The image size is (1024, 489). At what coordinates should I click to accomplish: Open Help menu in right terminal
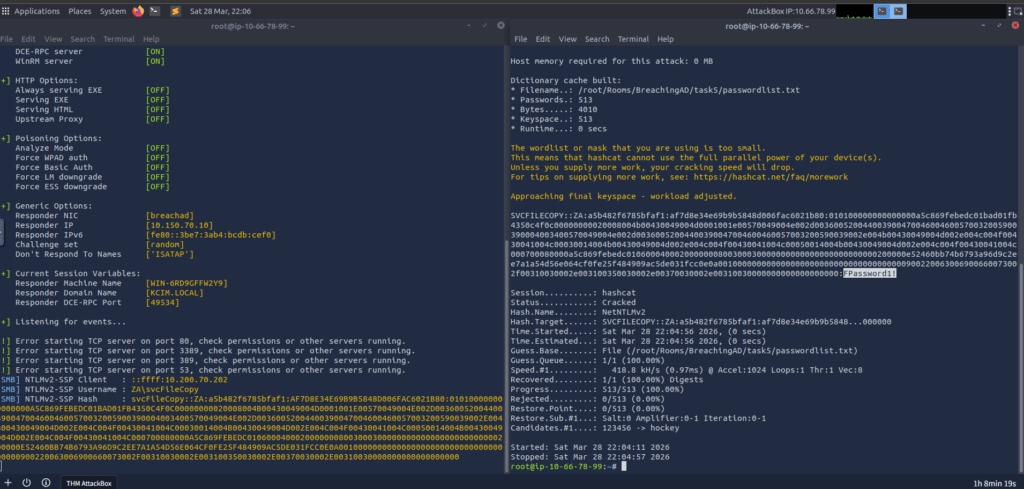665,39
